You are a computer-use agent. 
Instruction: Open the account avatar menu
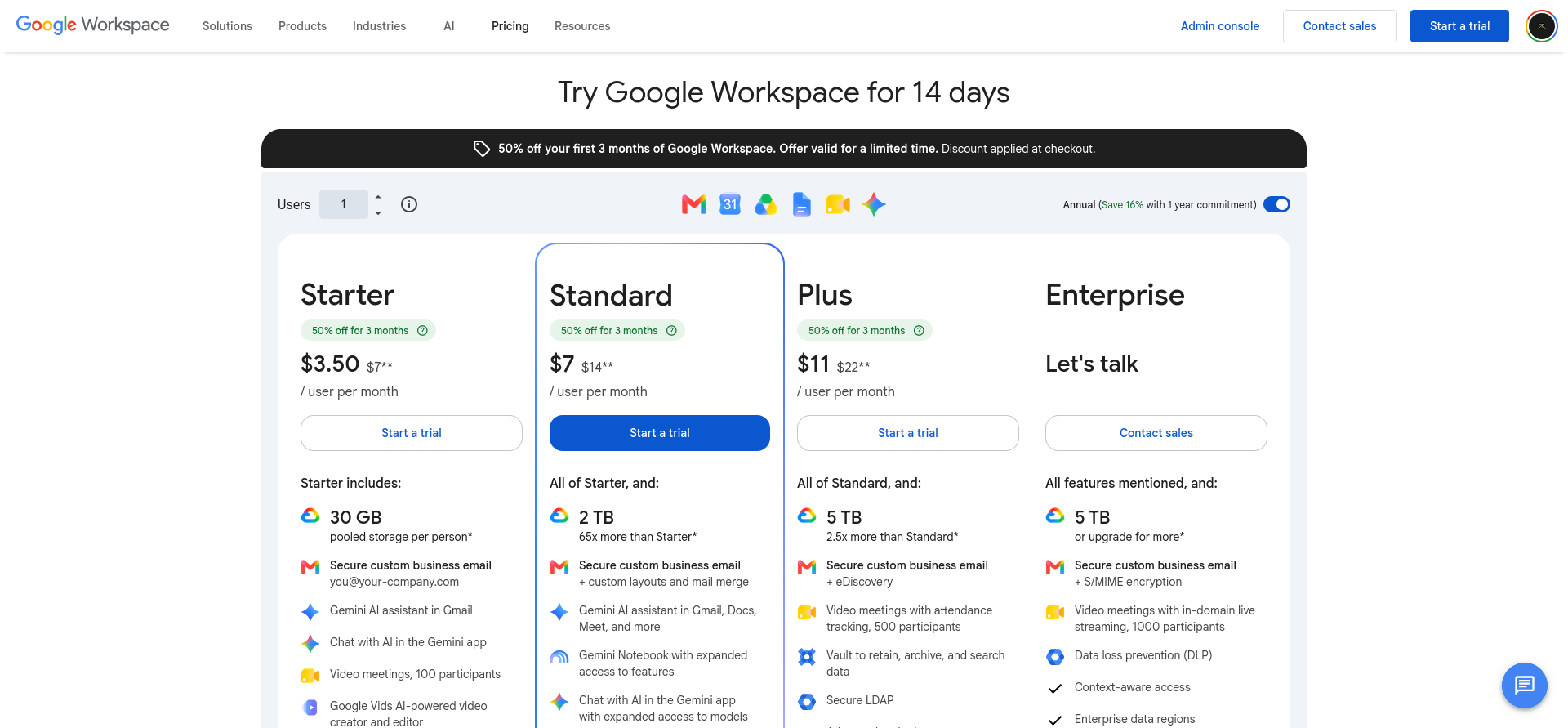click(1541, 26)
